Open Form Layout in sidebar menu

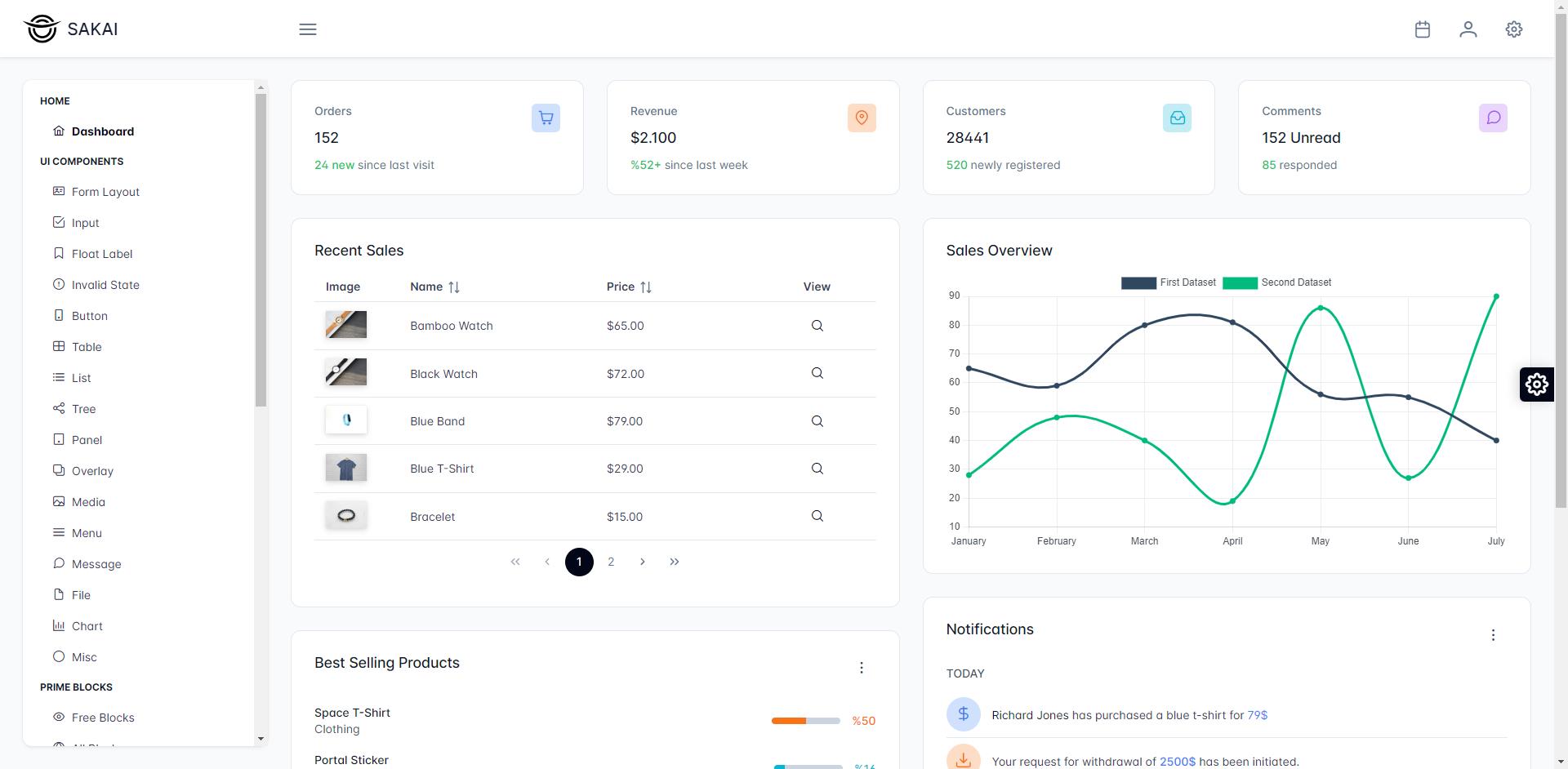[105, 192]
